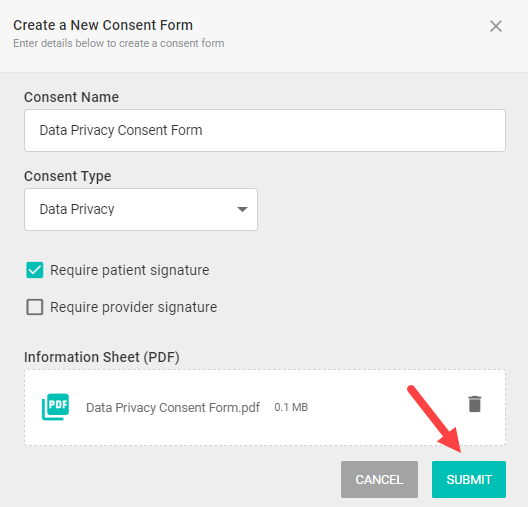This screenshot has width=528, height=507.
Task: Uncheck the Require patient signature checkbox
Action: (x=35, y=270)
